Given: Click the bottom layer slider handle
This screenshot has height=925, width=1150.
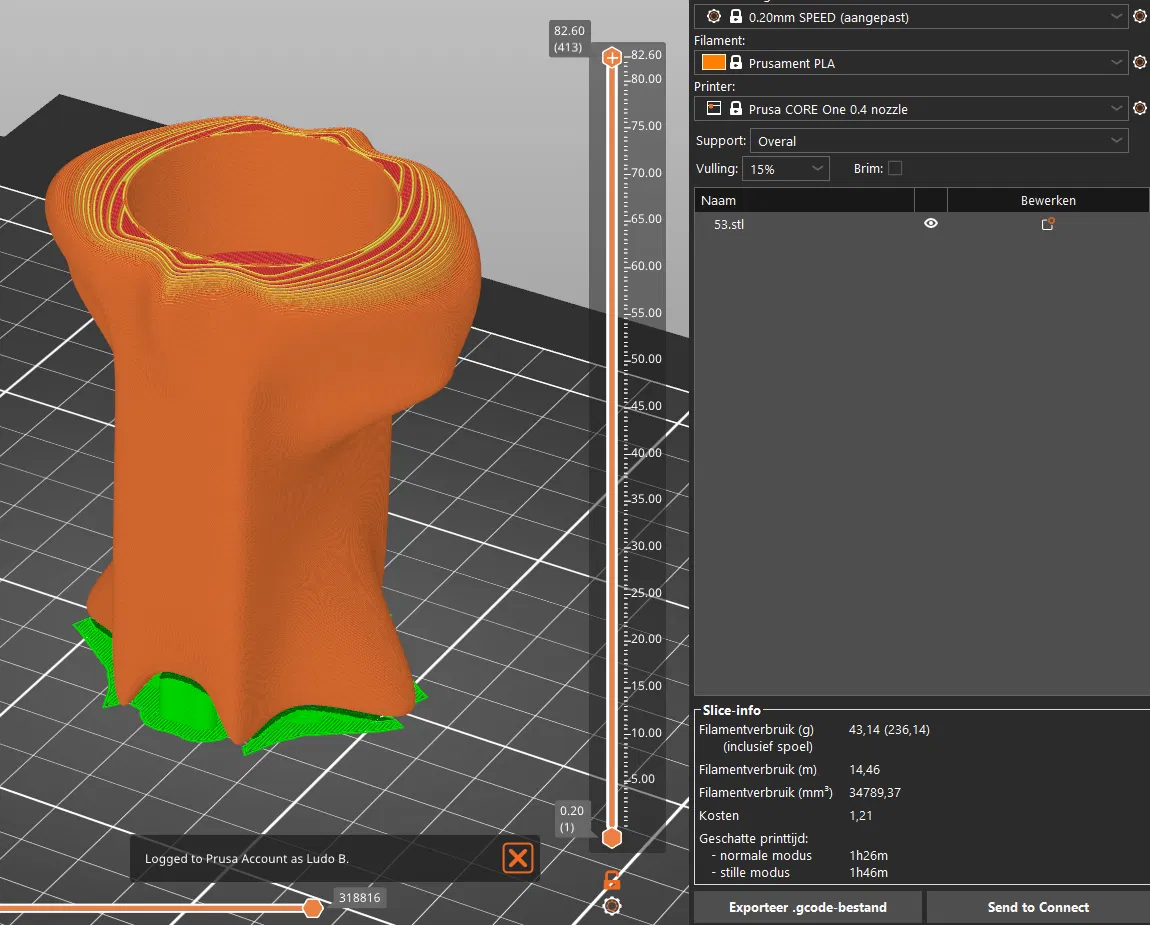Looking at the screenshot, I should [x=612, y=837].
